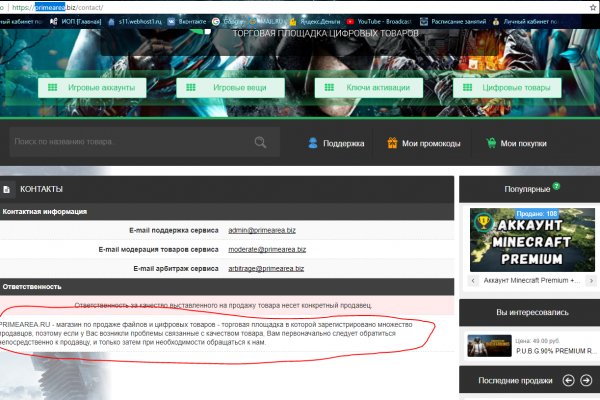Click the green help badge beside Популярные
Screen dimensions: 600x400
pyautogui.click(x=556, y=186)
